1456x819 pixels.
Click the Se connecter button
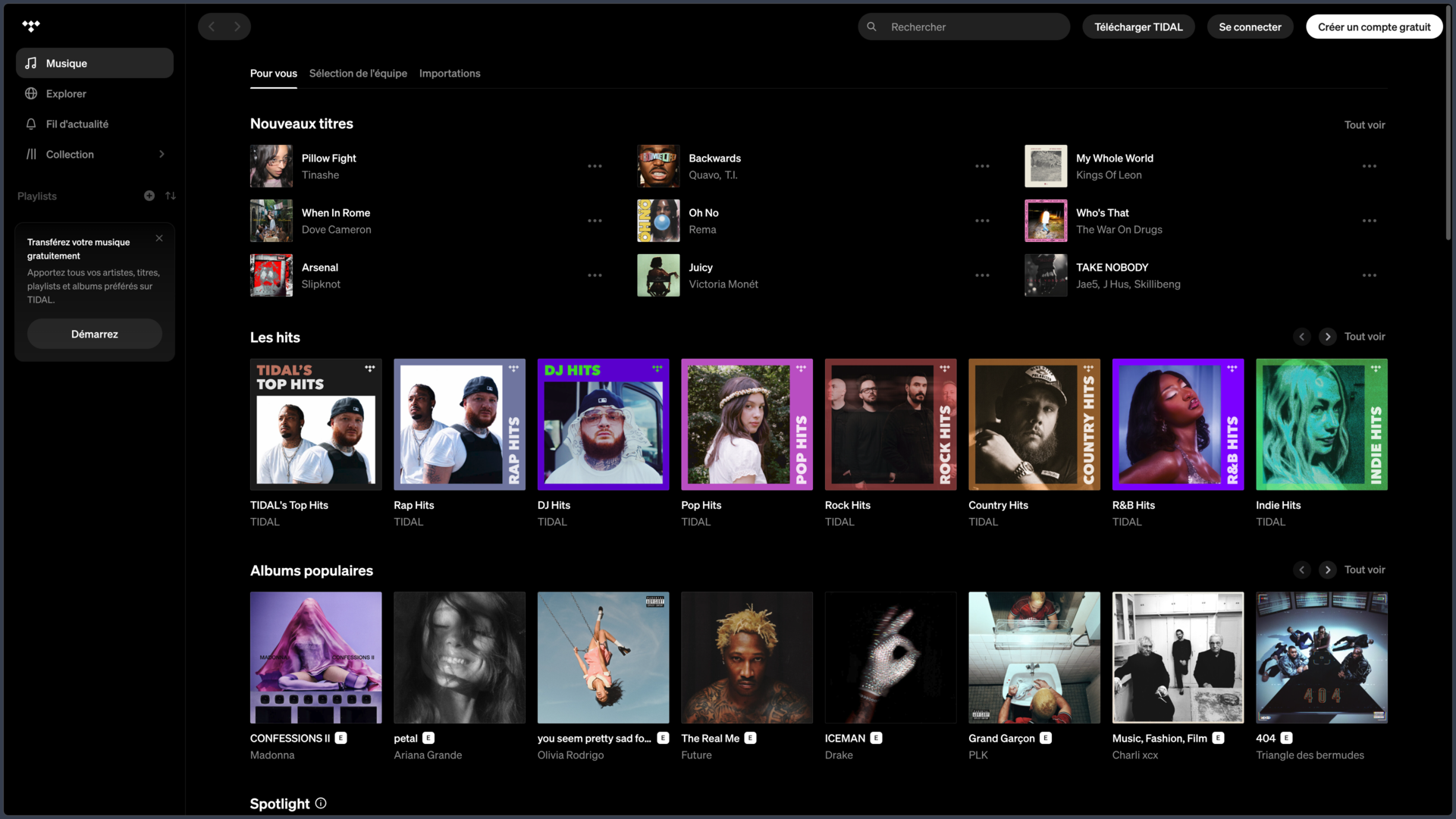click(1250, 27)
